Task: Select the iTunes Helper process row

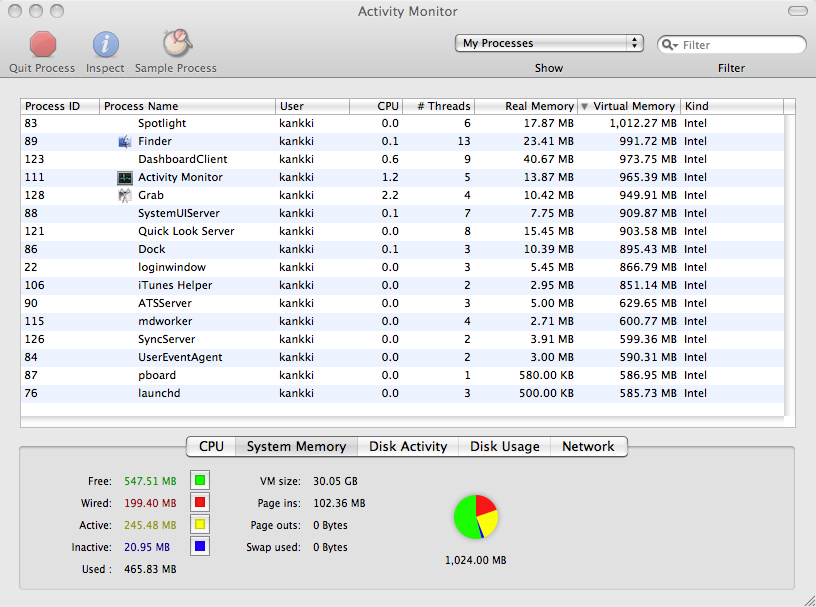Action: 402,285
